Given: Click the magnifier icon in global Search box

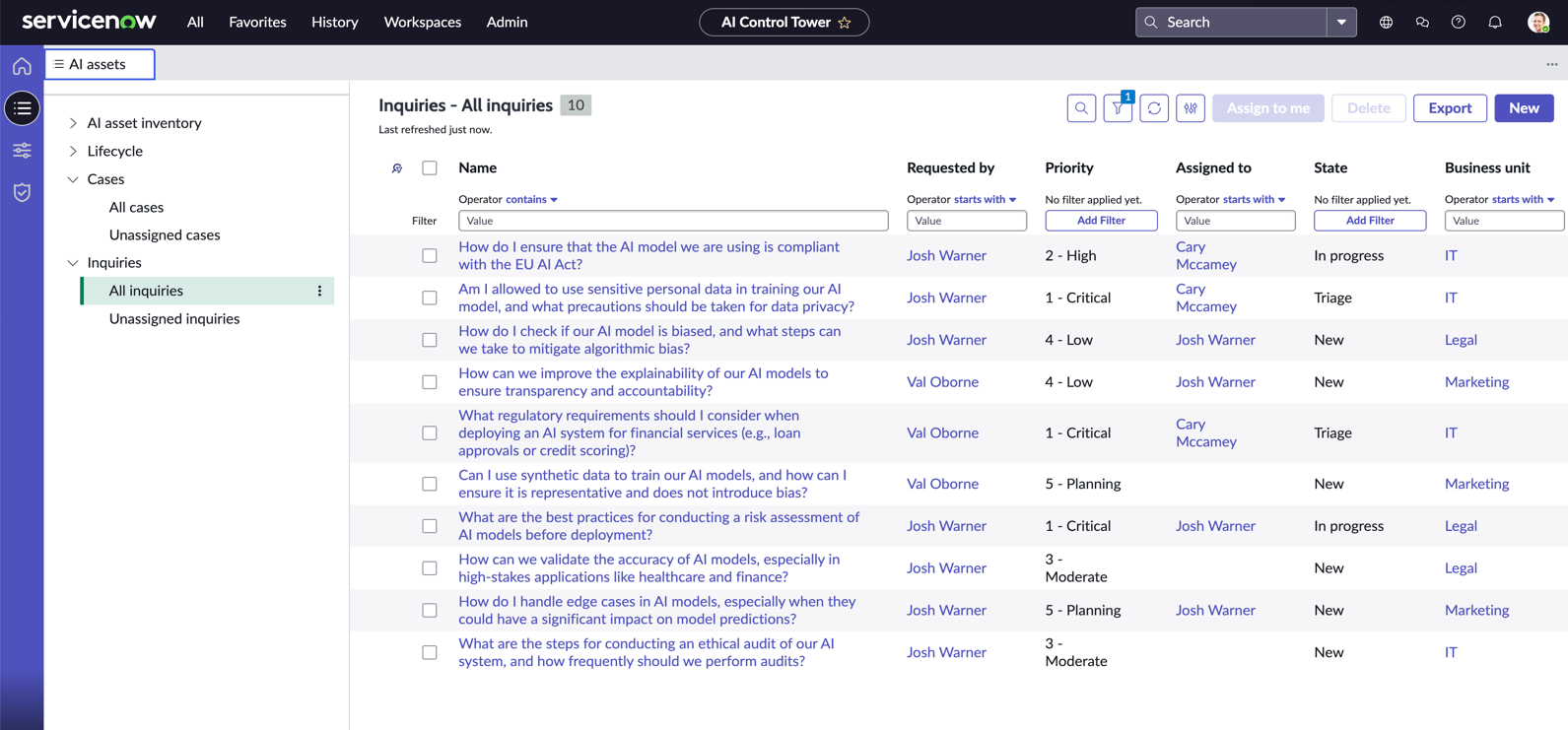Looking at the screenshot, I should point(1151,22).
